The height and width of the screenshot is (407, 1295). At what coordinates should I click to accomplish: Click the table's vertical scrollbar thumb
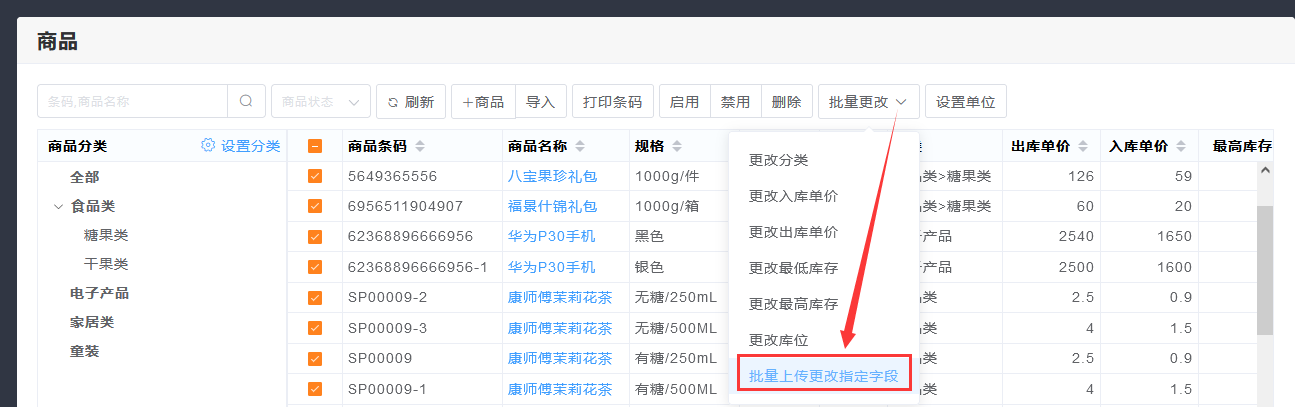click(x=1264, y=270)
